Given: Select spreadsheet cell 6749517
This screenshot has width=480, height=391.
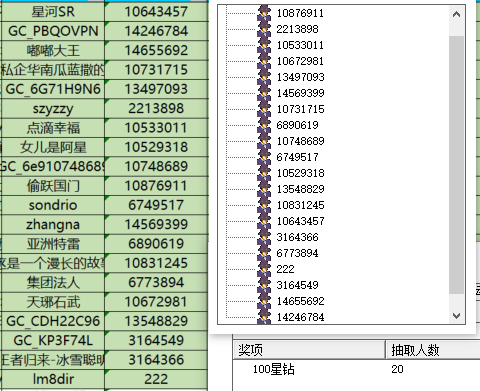Looking at the screenshot, I should [156, 205].
